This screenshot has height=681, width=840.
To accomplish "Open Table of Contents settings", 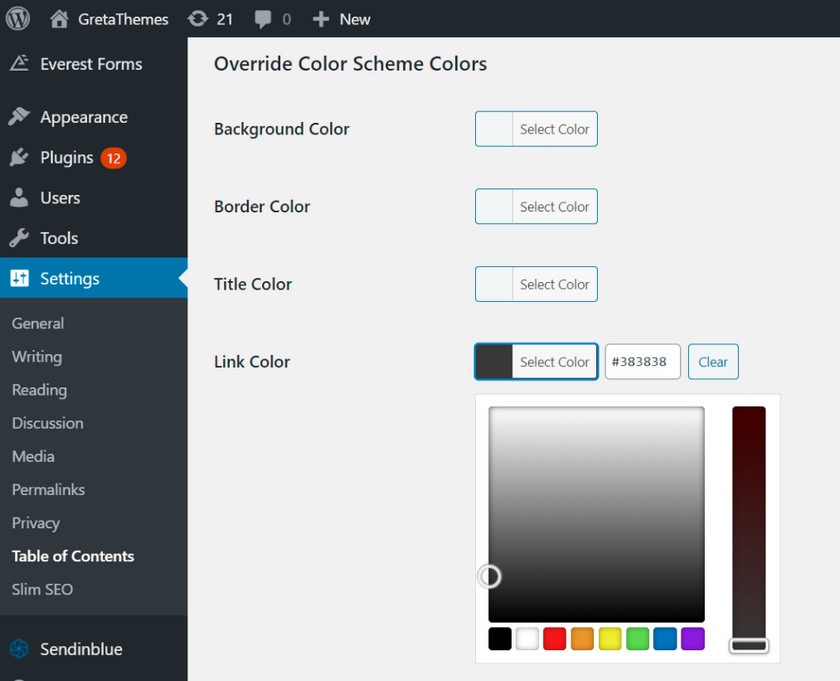I will [73, 556].
